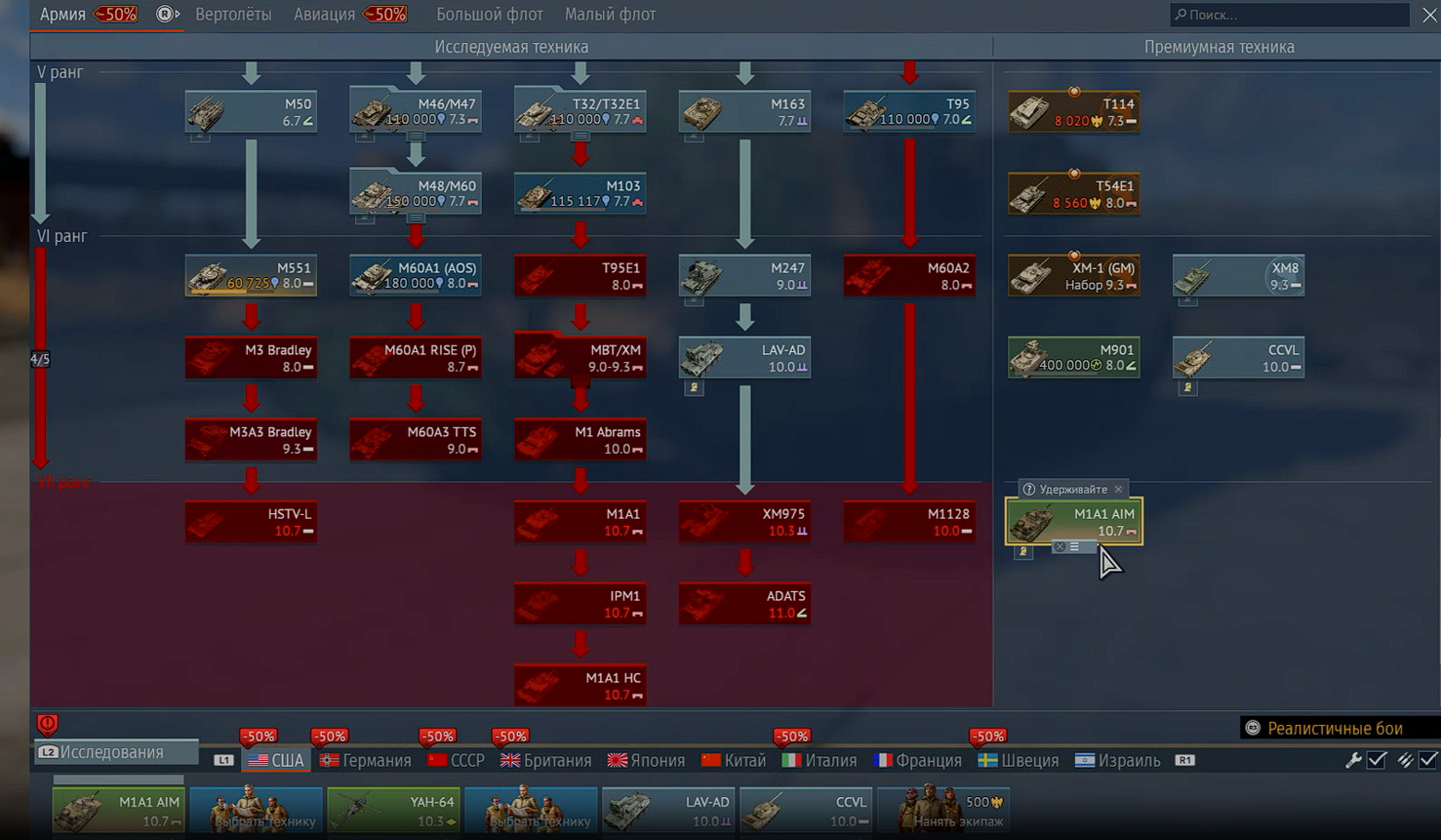Image resolution: width=1441 pixels, height=840 pixels.
Task: Select the M103 heavy tank card
Action: pos(580,194)
